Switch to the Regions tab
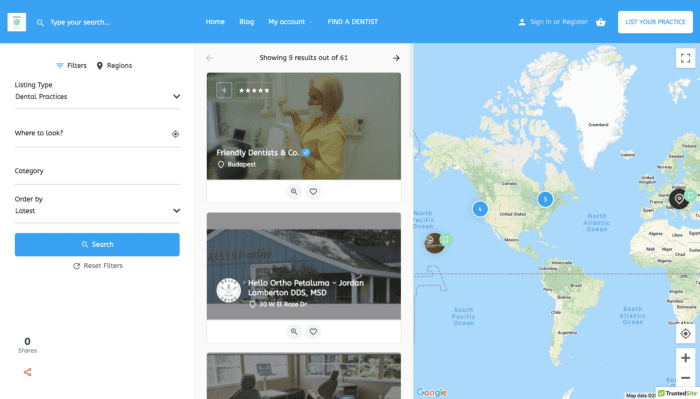 pyautogui.click(x=114, y=66)
